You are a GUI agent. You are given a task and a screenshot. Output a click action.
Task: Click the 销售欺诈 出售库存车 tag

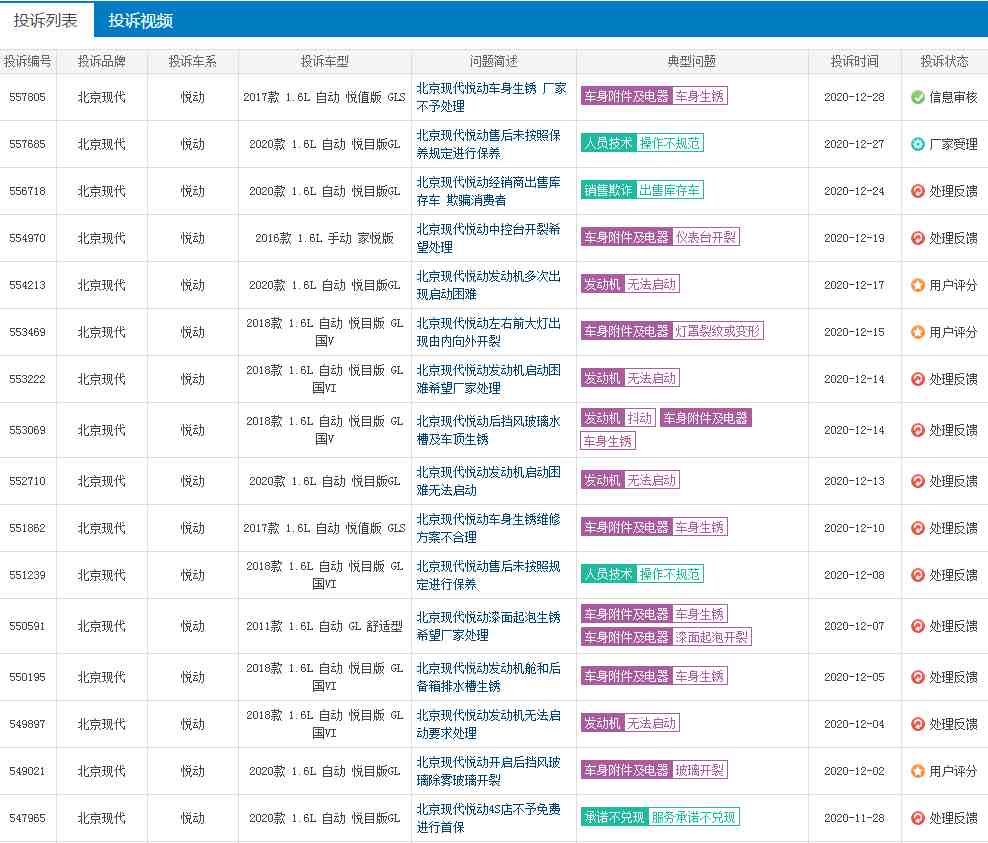(x=642, y=190)
